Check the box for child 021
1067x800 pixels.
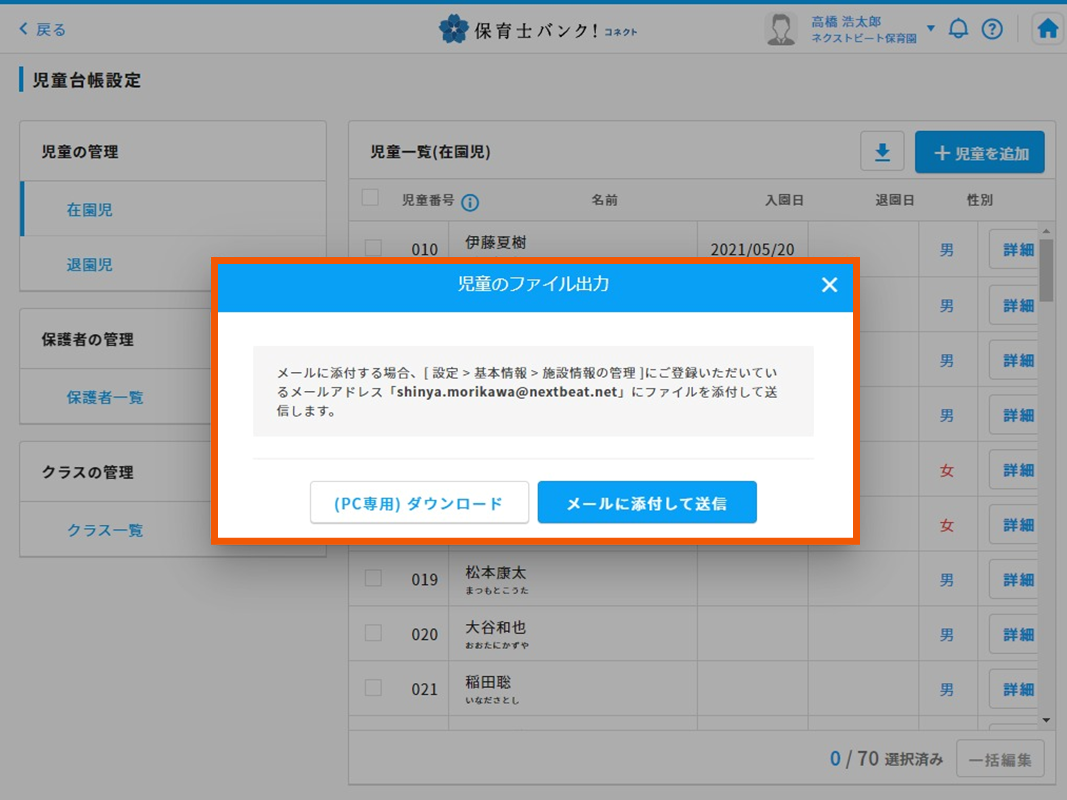[373, 688]
